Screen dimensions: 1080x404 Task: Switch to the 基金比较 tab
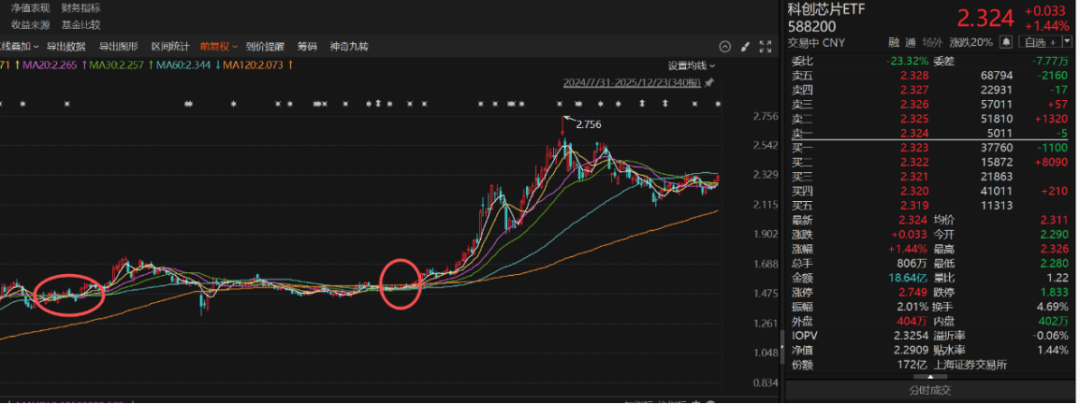(x=80, y=24)
